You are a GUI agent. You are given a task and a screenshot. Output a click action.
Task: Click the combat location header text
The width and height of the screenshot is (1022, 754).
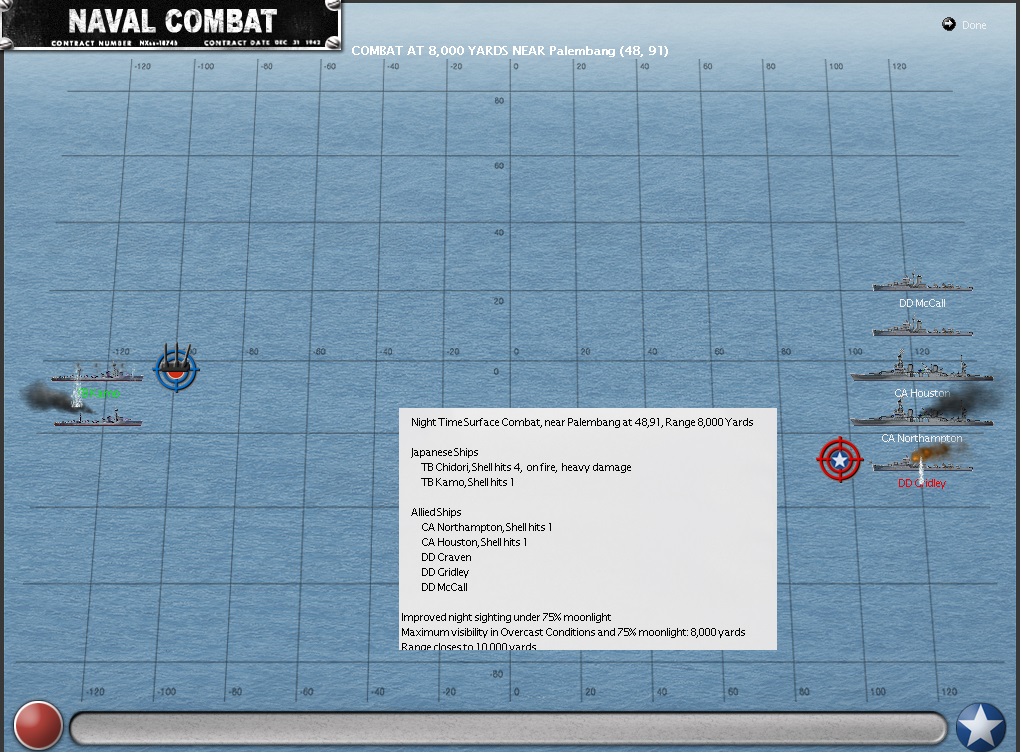point(510,51)
